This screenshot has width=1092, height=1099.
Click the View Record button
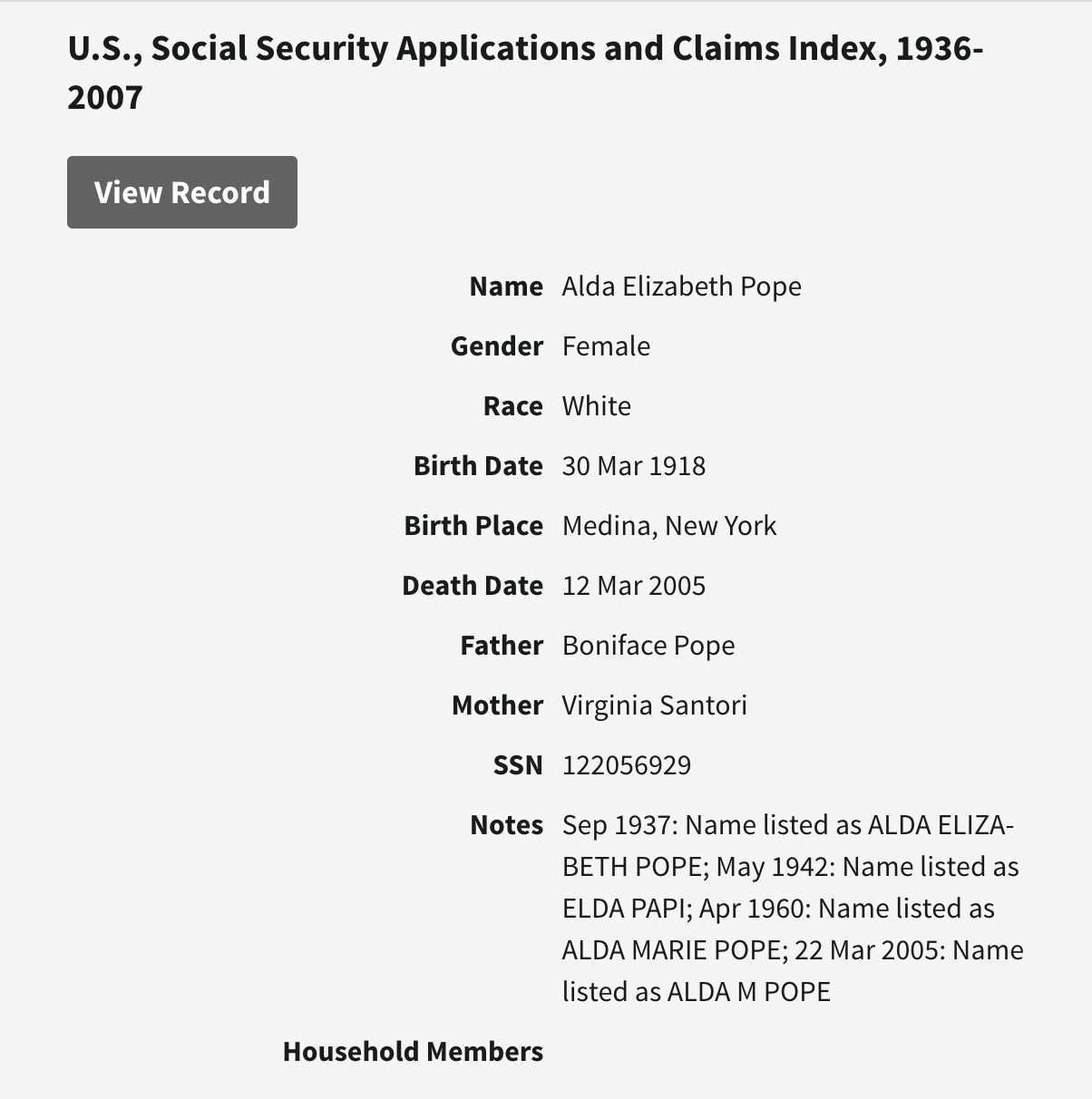coord(182,192)
